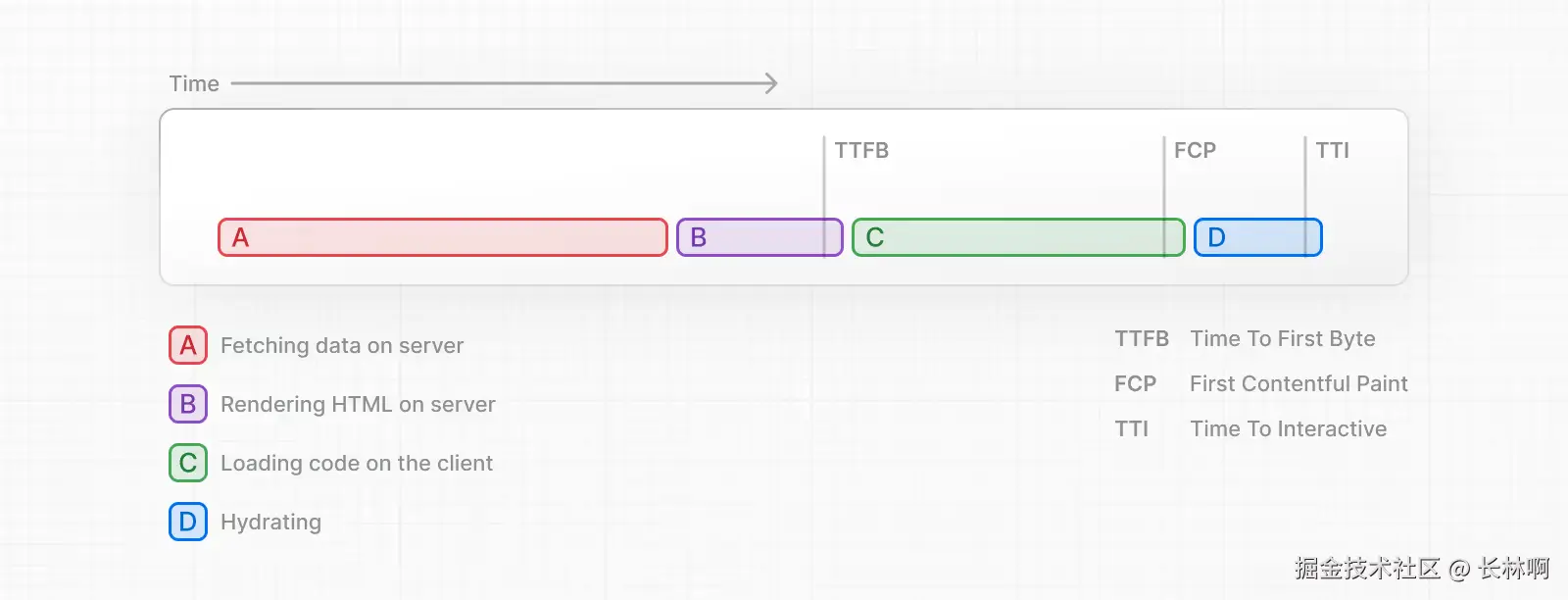Image resolution: width=1568 pixels, height=600 pixels.
Task: Select the "First Contentful Paint" definition
Action: tap(1298, 383)
